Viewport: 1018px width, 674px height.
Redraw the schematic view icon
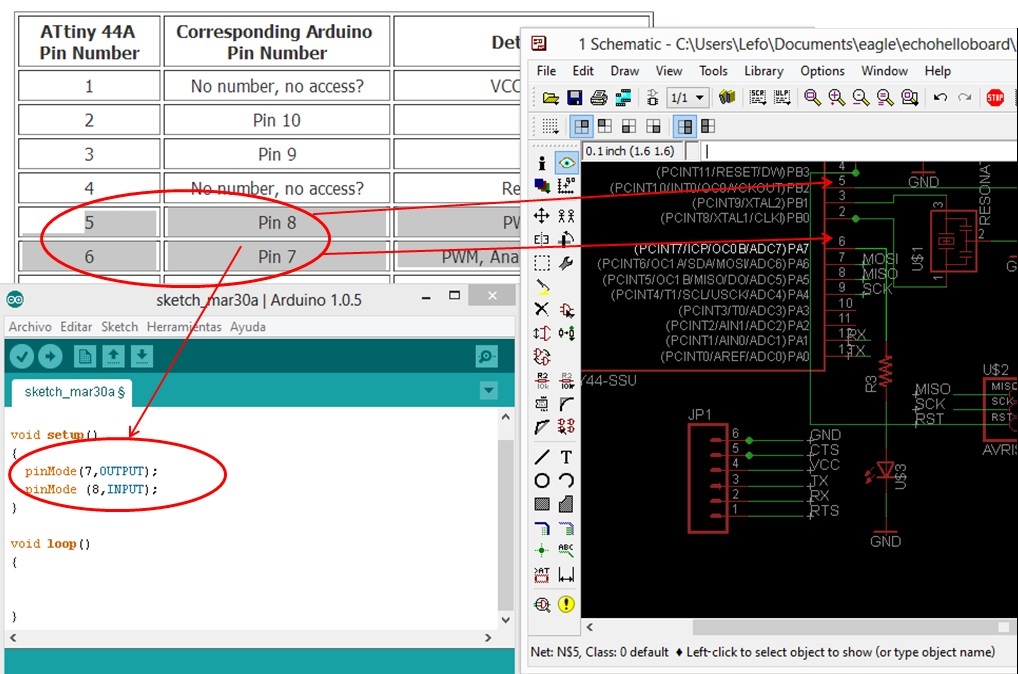click(x=885, y=98)
